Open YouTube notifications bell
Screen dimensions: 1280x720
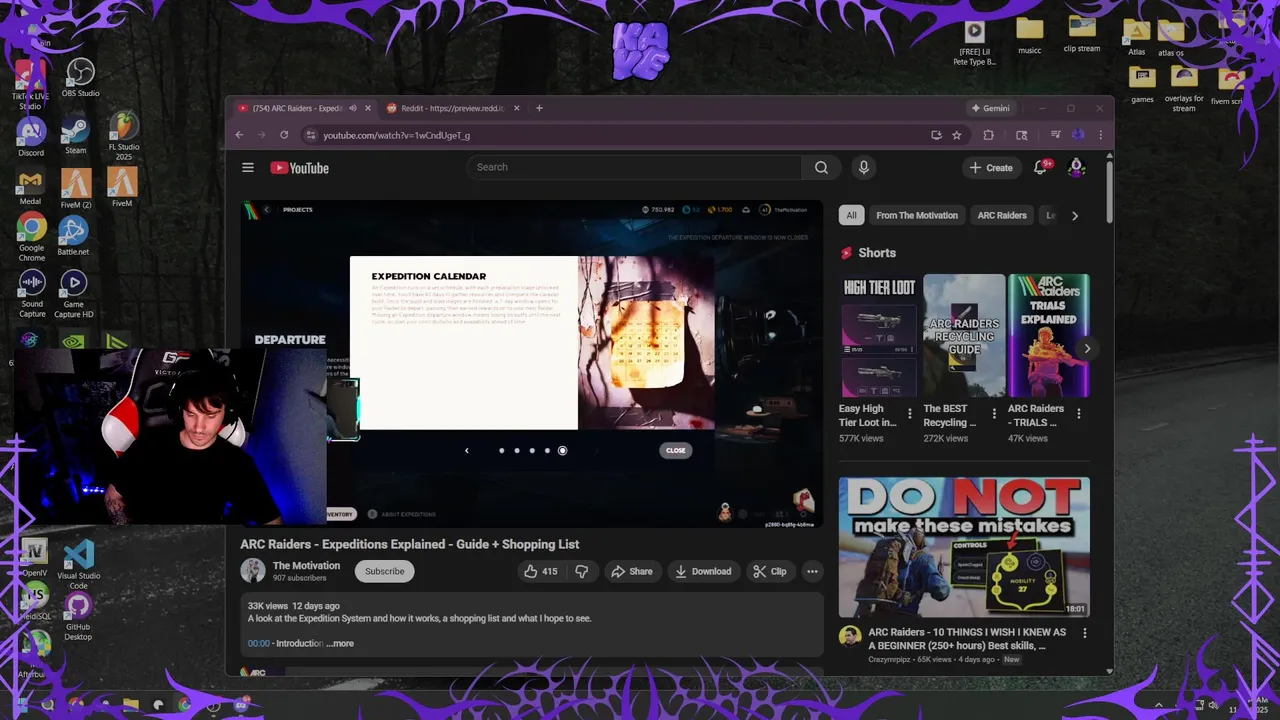point(1040,167)
